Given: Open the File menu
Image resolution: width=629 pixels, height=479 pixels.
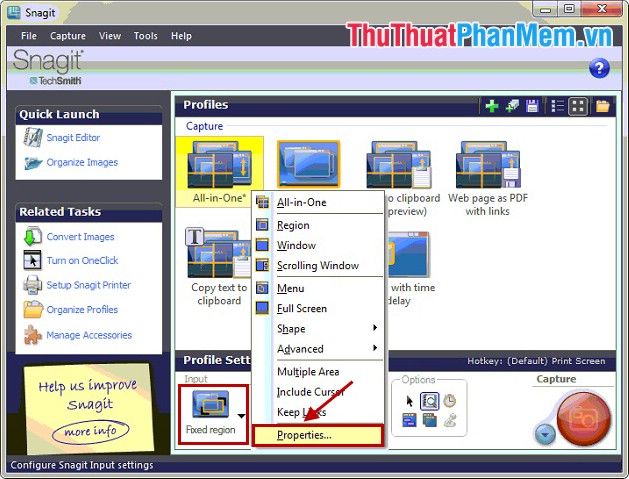Looking at the screenshot, I should click(28, 36).
